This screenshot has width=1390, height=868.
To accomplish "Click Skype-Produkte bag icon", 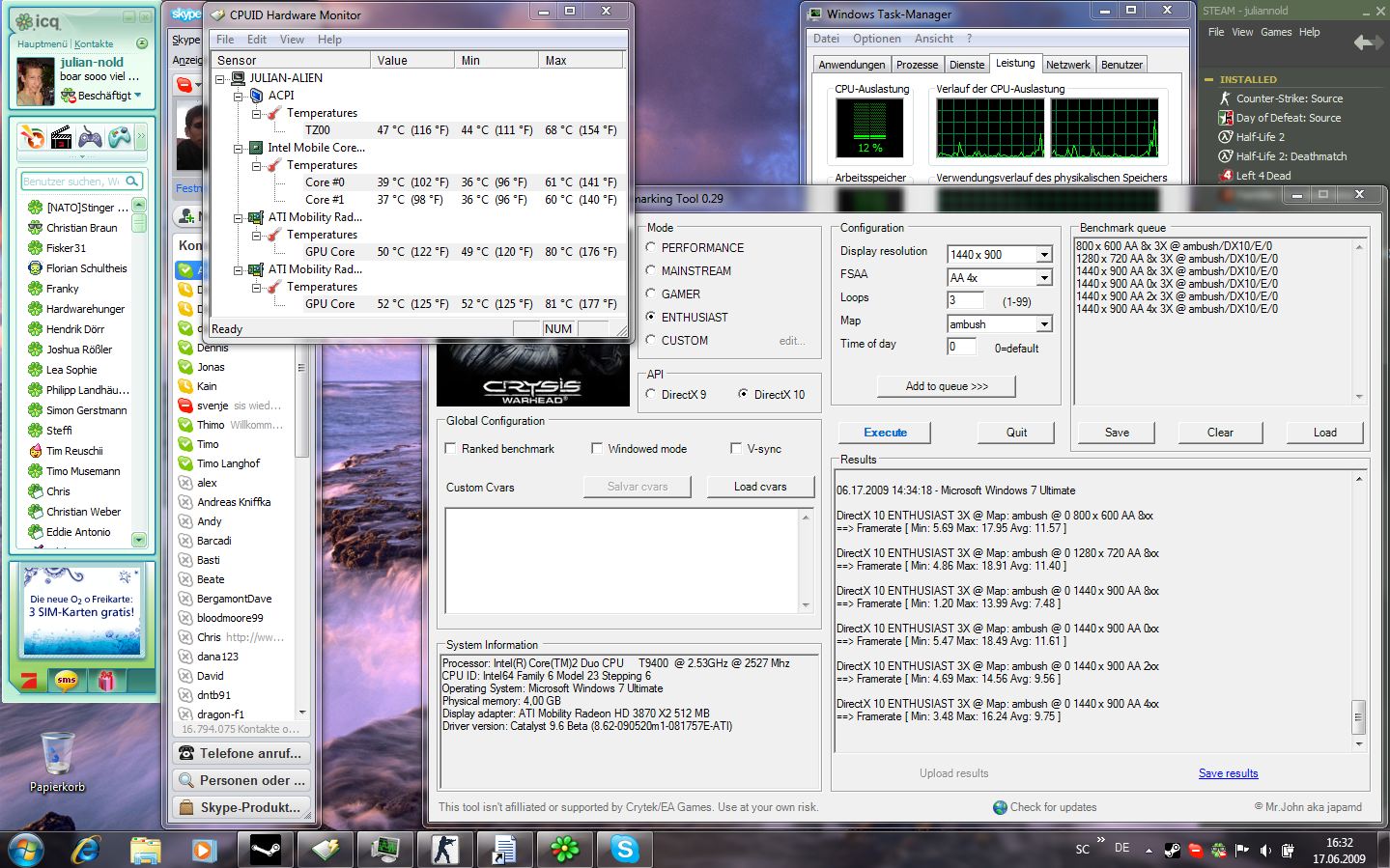I will pos(186,807).
